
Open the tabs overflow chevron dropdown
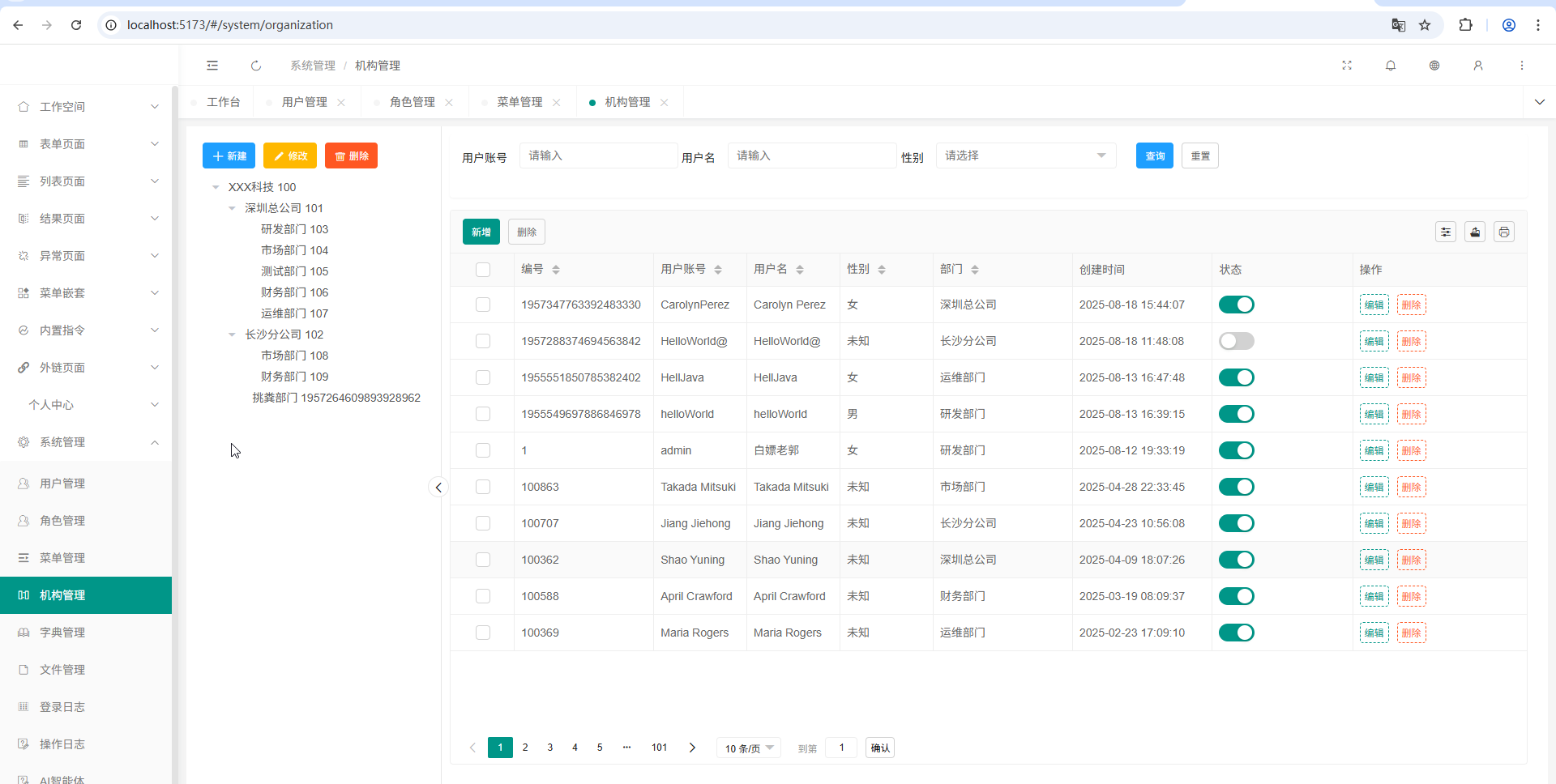pyautogui.click(x=1540, y=102)
